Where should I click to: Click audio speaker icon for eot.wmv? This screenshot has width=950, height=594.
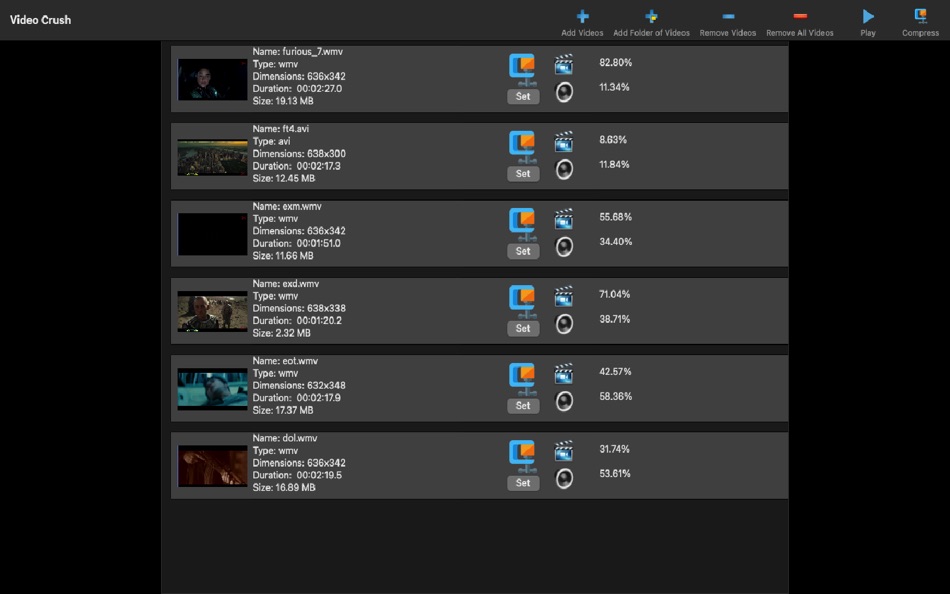564,401
